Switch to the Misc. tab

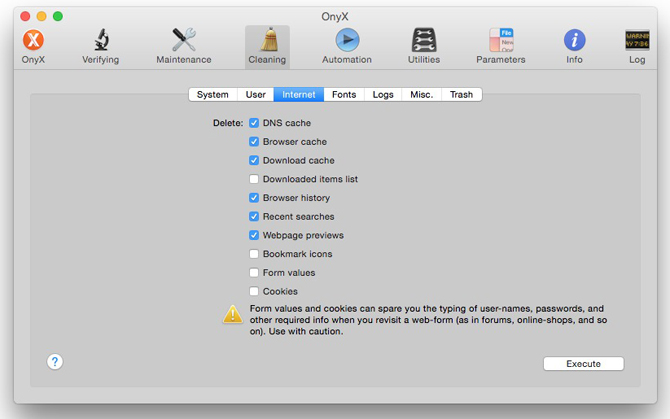(x=422, y=94)
